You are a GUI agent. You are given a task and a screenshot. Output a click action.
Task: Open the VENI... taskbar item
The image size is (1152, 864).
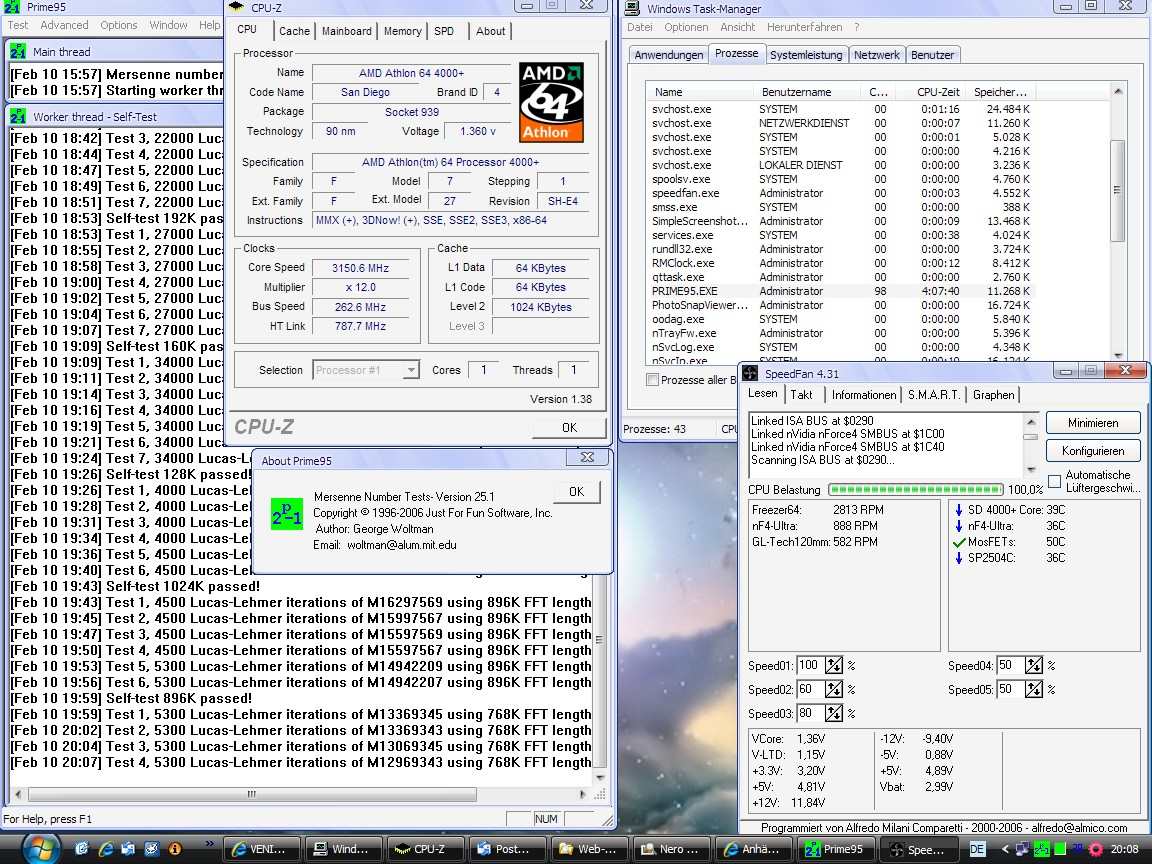tap(262, 849)
